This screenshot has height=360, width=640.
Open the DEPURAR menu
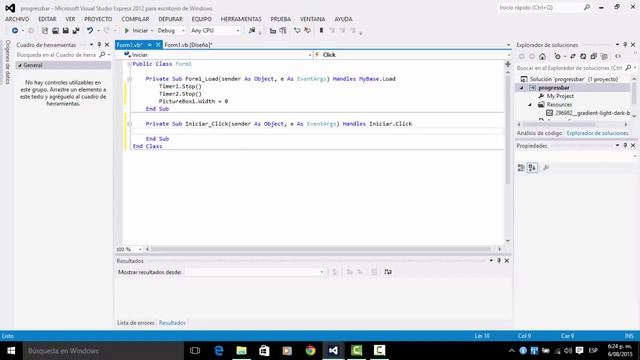tap(170, 19)
